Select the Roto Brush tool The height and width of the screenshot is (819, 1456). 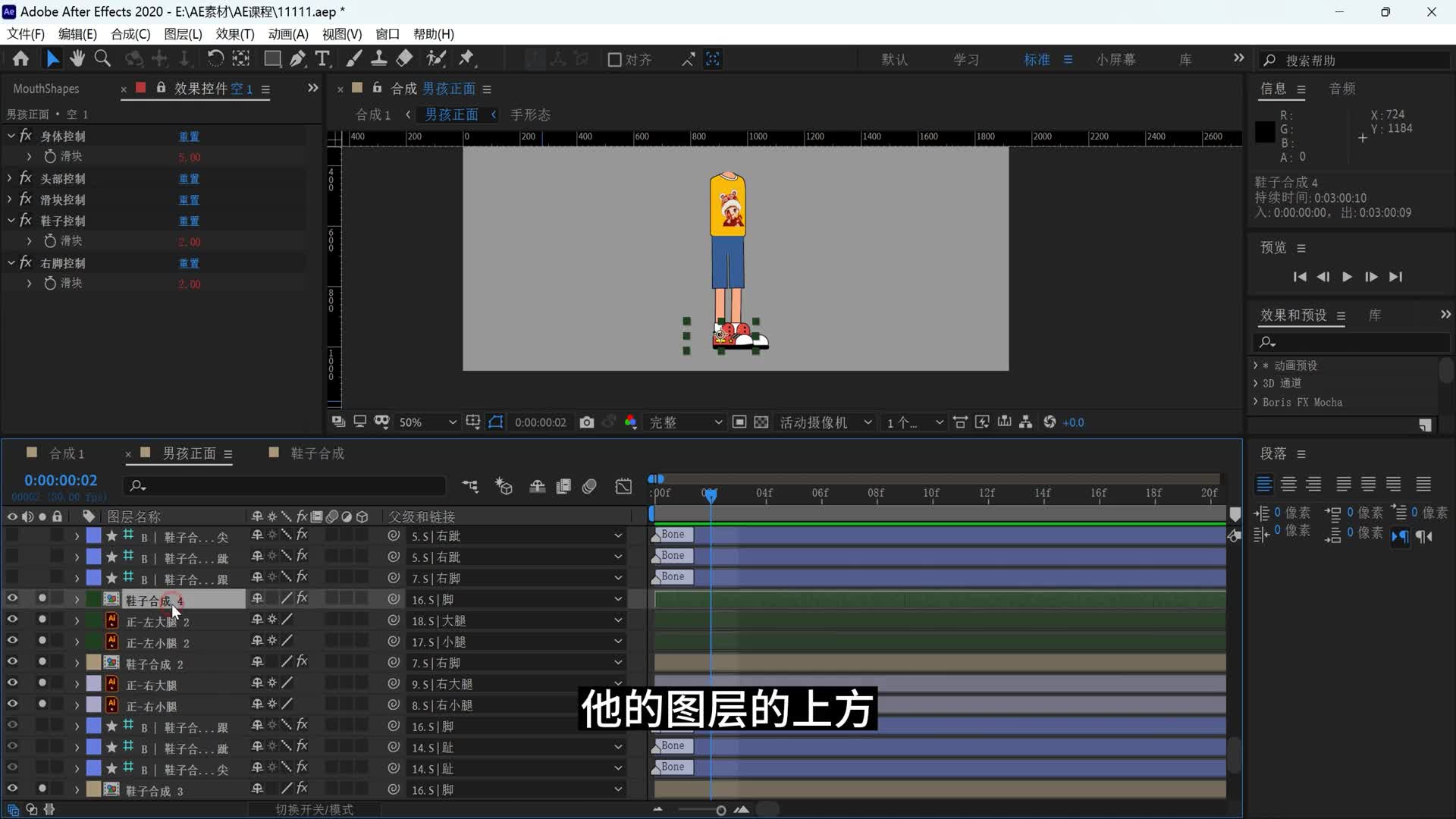pyautogui.click(x=436, y=59)
